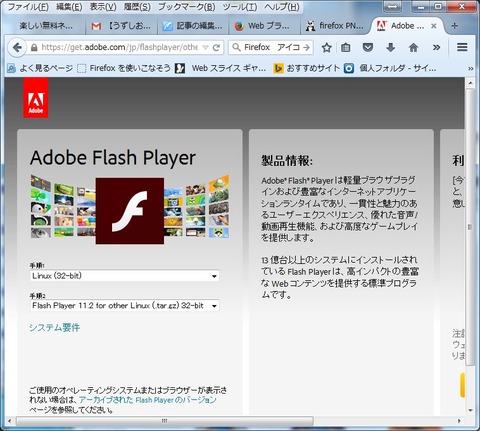Expand the bookmarks toolbar overflow chevron

[470, 68]
